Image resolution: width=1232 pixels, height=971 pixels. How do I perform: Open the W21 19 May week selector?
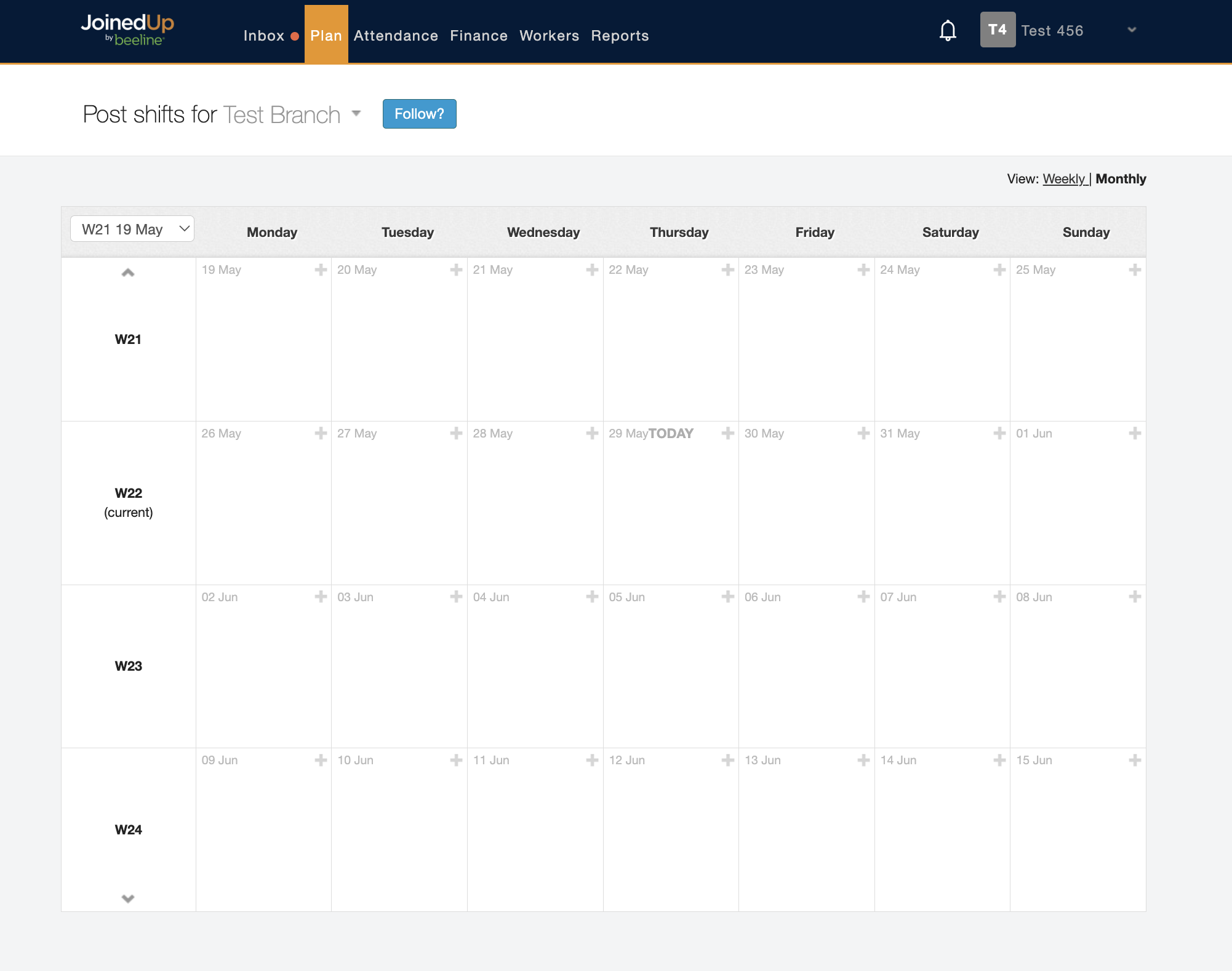132,229
